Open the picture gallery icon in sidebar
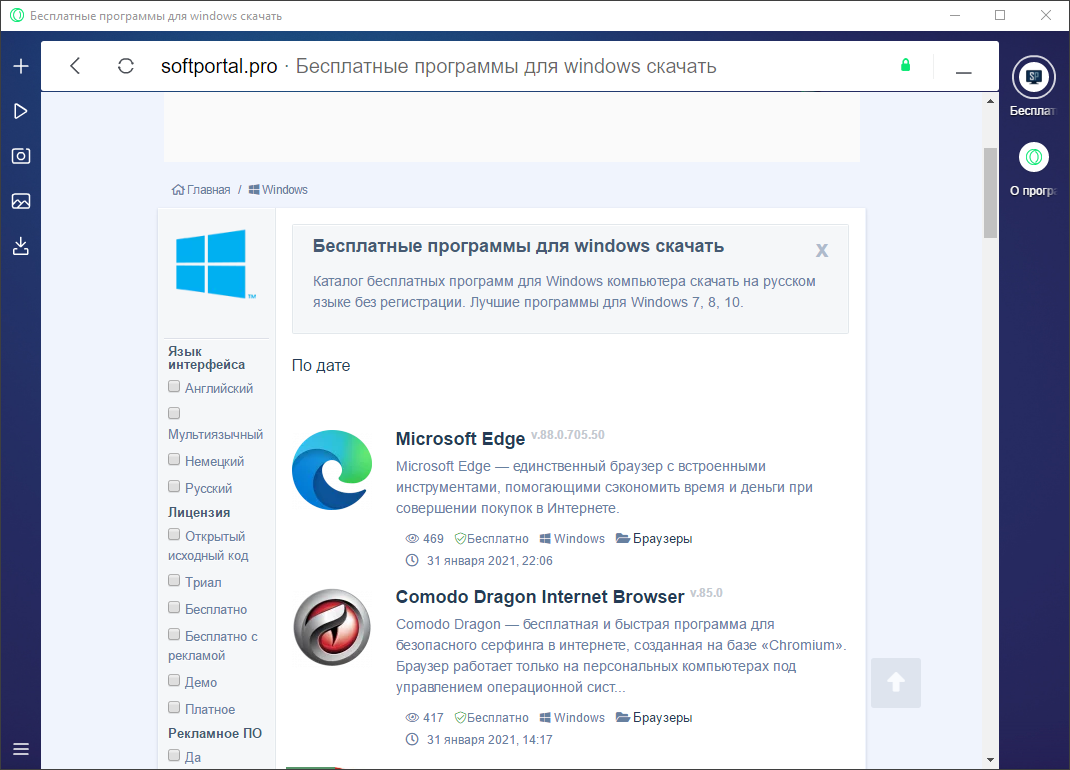Image resolution: width=1070 pixels, height=770 pixels. click(x=21, y=201)
